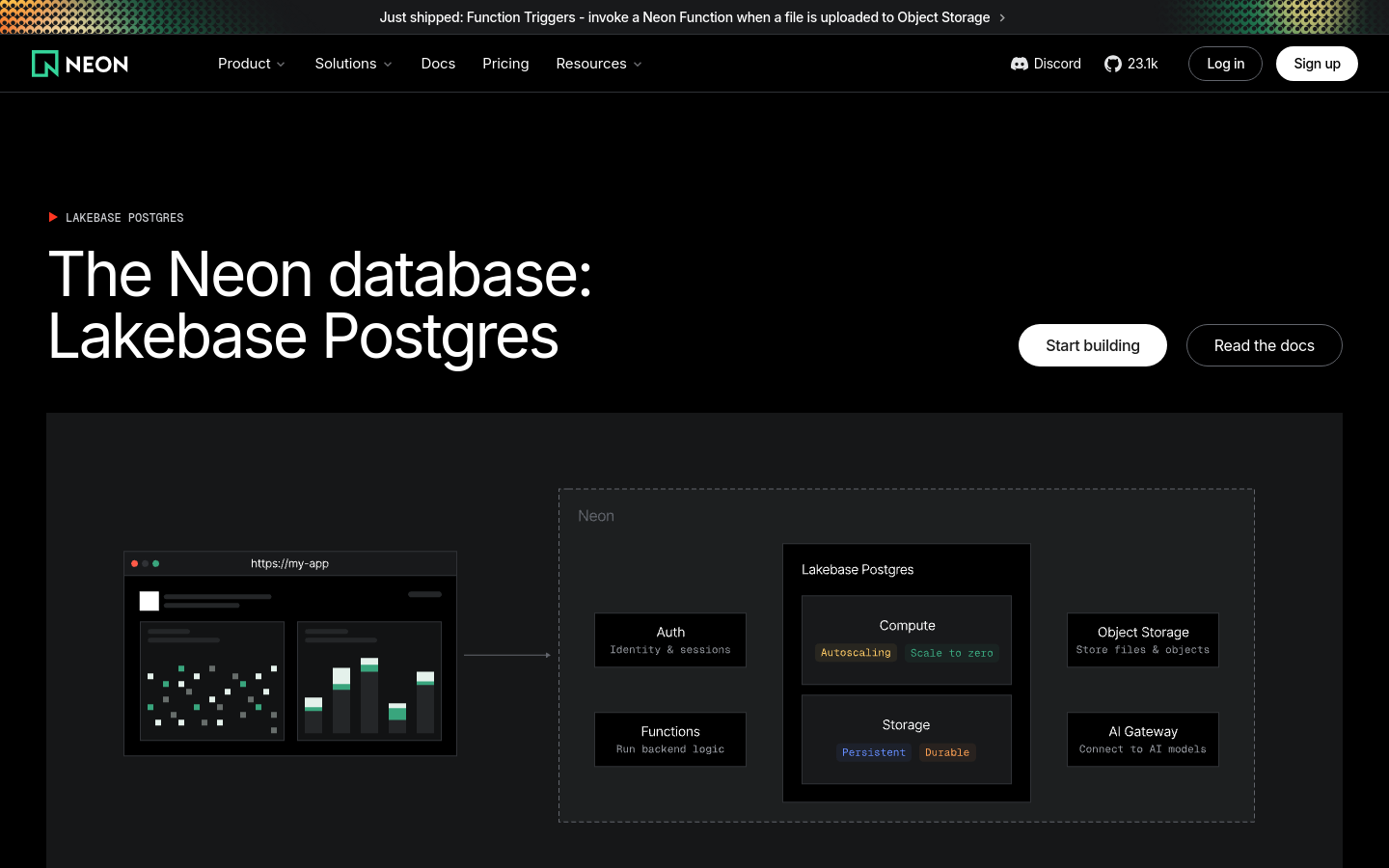Open the Discord icon link
This screenshot has width=1389, height=868.
[x=1020, y=64]
